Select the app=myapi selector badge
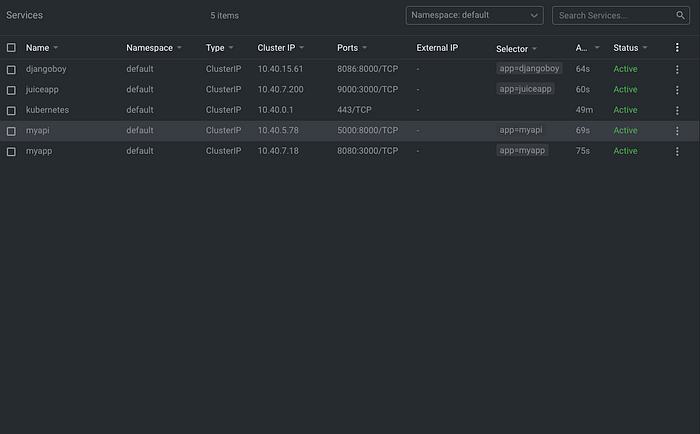 coord(521,130)
